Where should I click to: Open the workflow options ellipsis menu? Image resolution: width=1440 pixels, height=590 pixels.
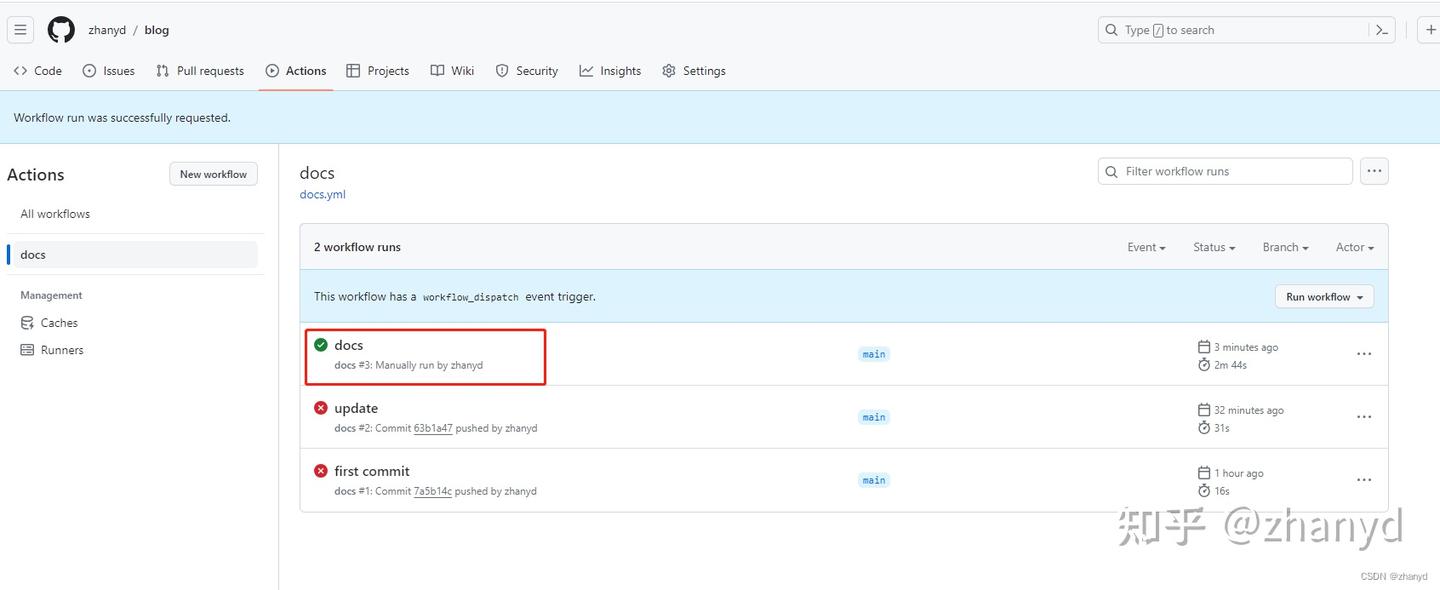1374,170
